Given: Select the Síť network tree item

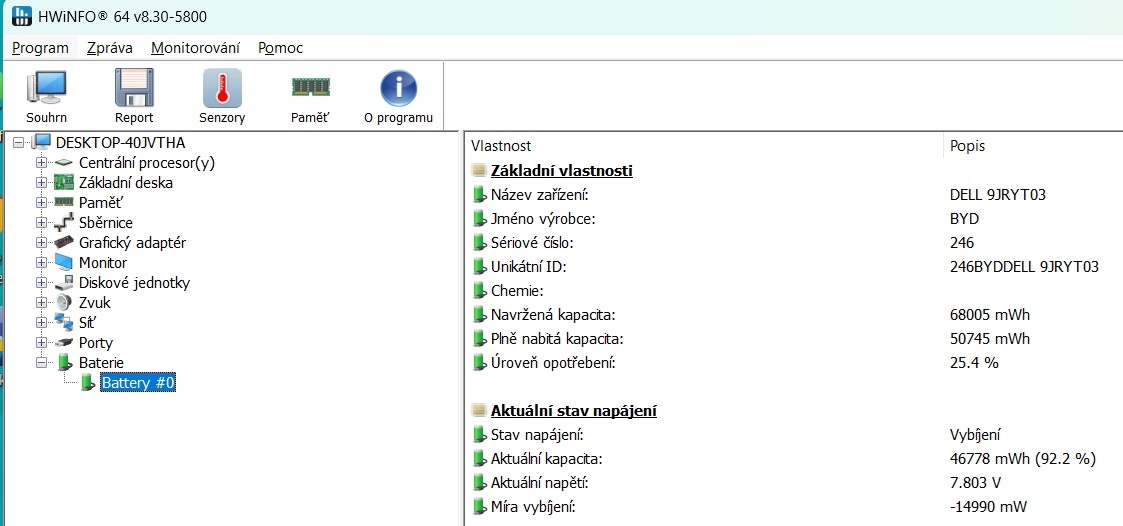Looking at the screenshot, I should tap(90, 323).
